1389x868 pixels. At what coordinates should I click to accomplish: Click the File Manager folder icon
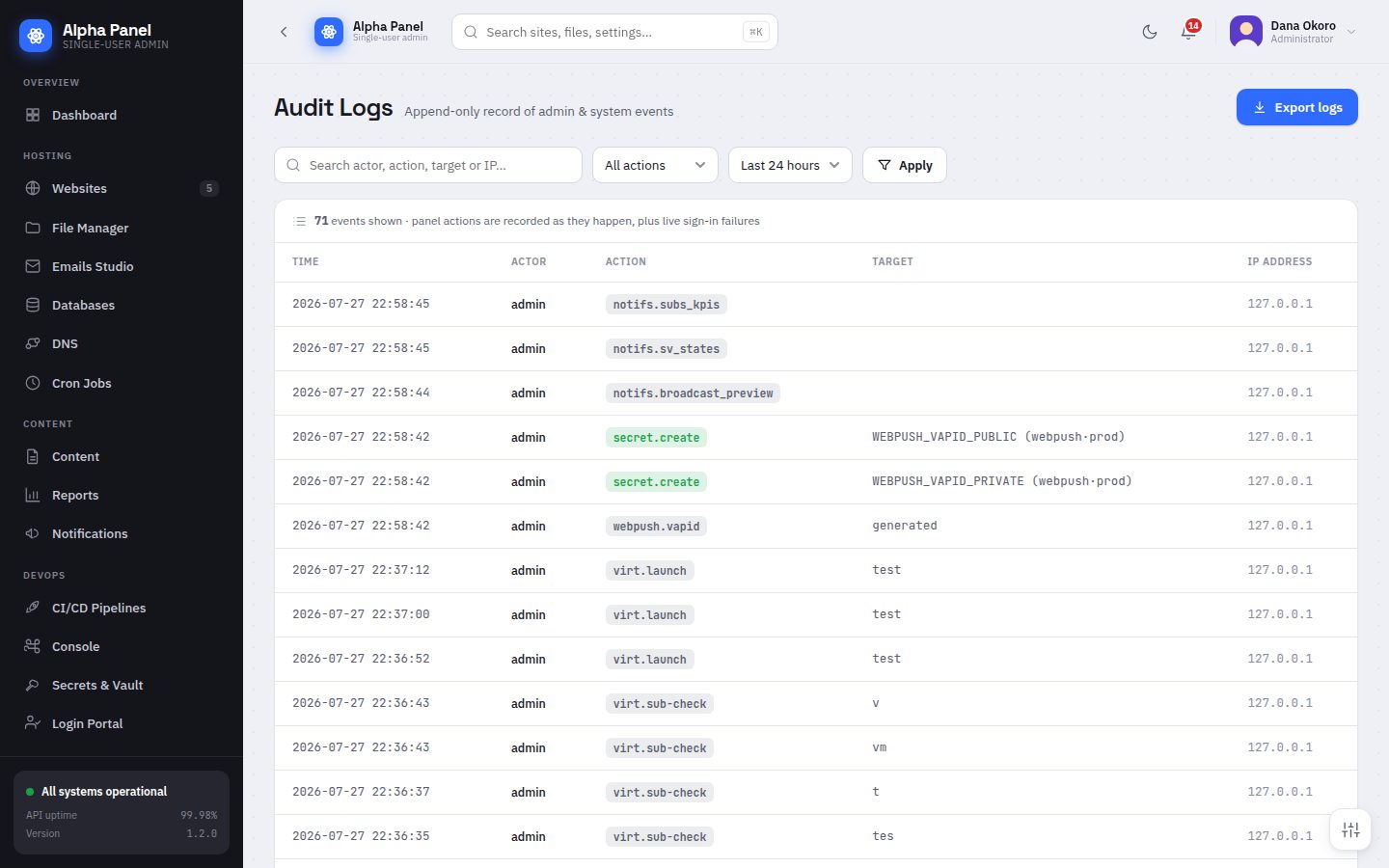(33, 228)
